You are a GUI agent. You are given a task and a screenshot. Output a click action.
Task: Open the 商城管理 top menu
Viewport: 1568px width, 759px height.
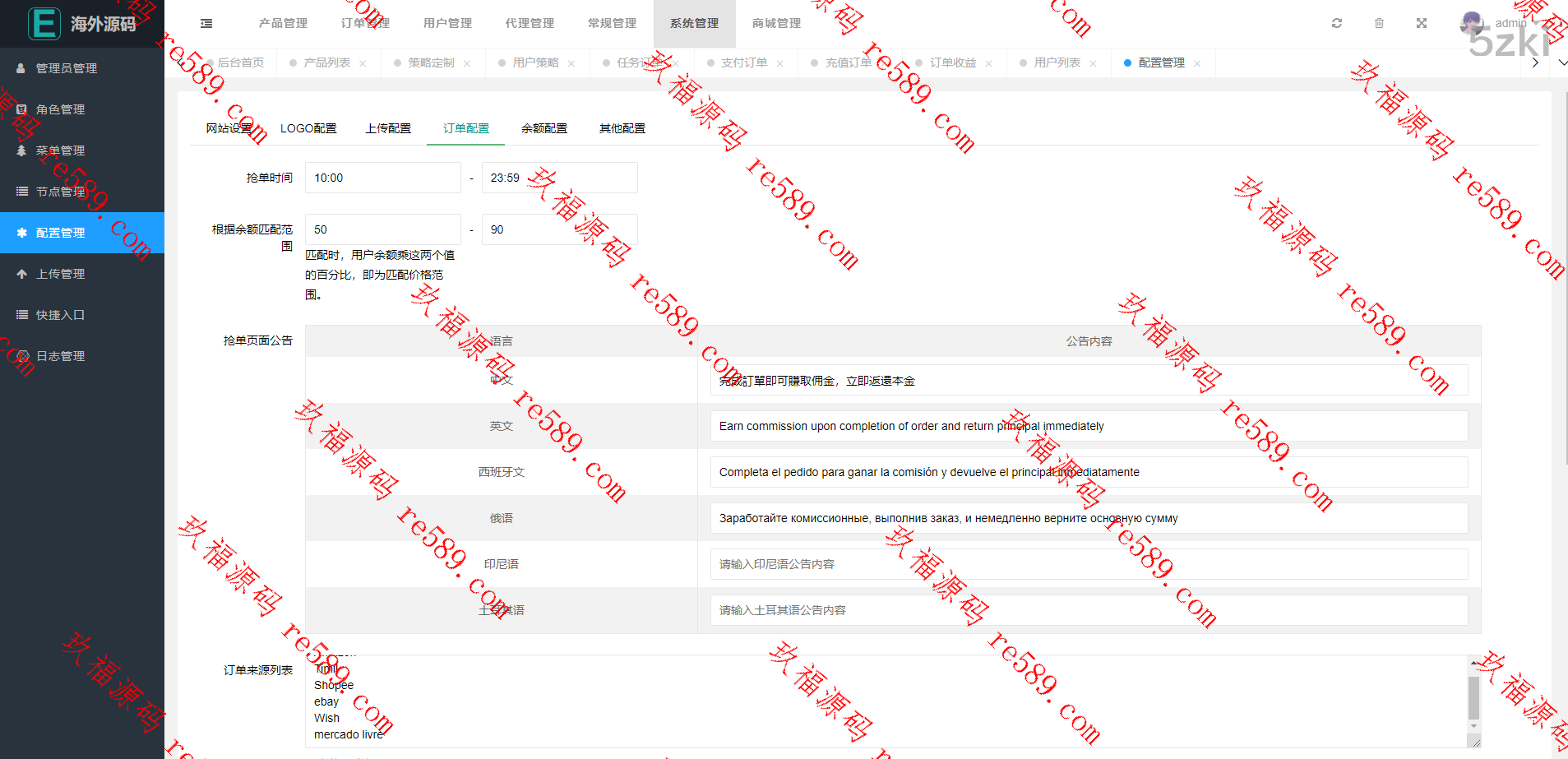point(776,23)
